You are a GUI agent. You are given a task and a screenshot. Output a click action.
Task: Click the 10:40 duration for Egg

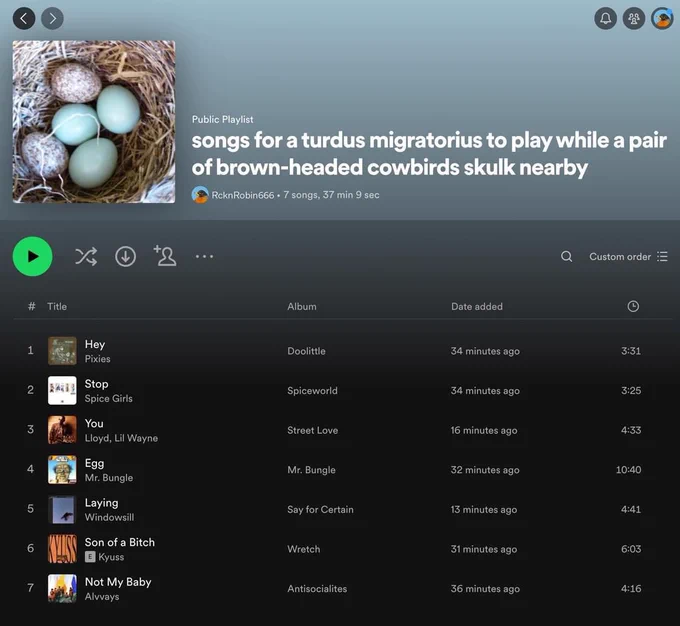click(x=628, y=470)
